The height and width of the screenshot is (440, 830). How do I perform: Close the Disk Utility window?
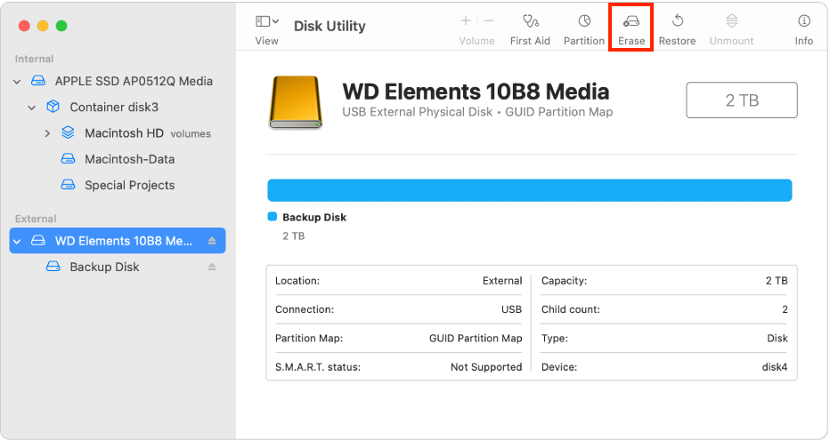point(24,25)
